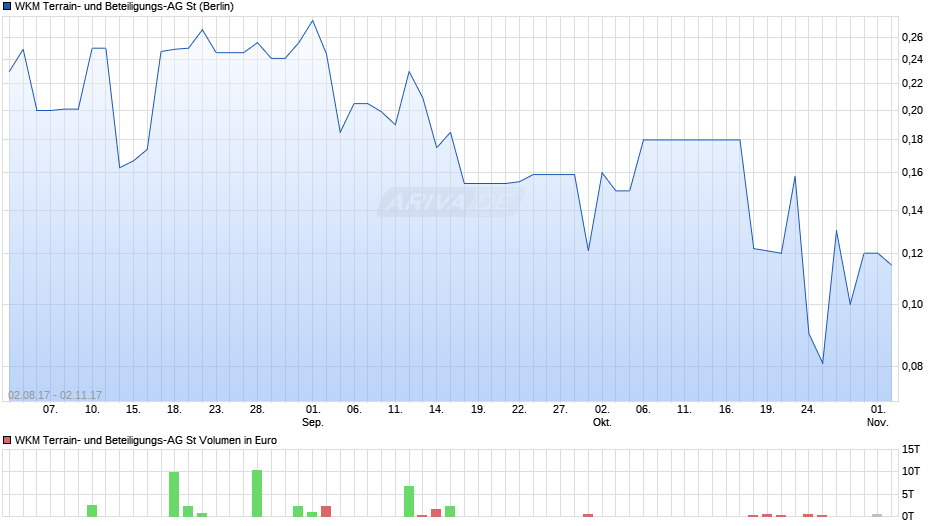The height and width of the screenshot is (526, 940).
Task: Click the red legend square for Volumen in Euro
Action: point(7,440)
